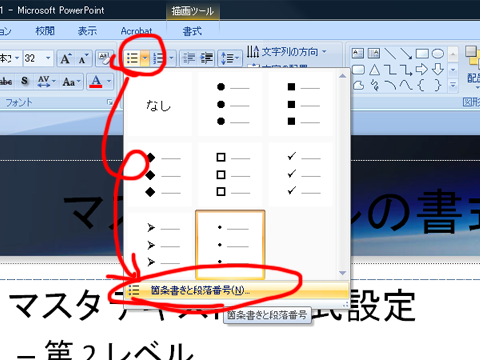This screenshot has height=360, width=480.
Task: Select the elbow connector shape
Action: [x=390, y=70]
